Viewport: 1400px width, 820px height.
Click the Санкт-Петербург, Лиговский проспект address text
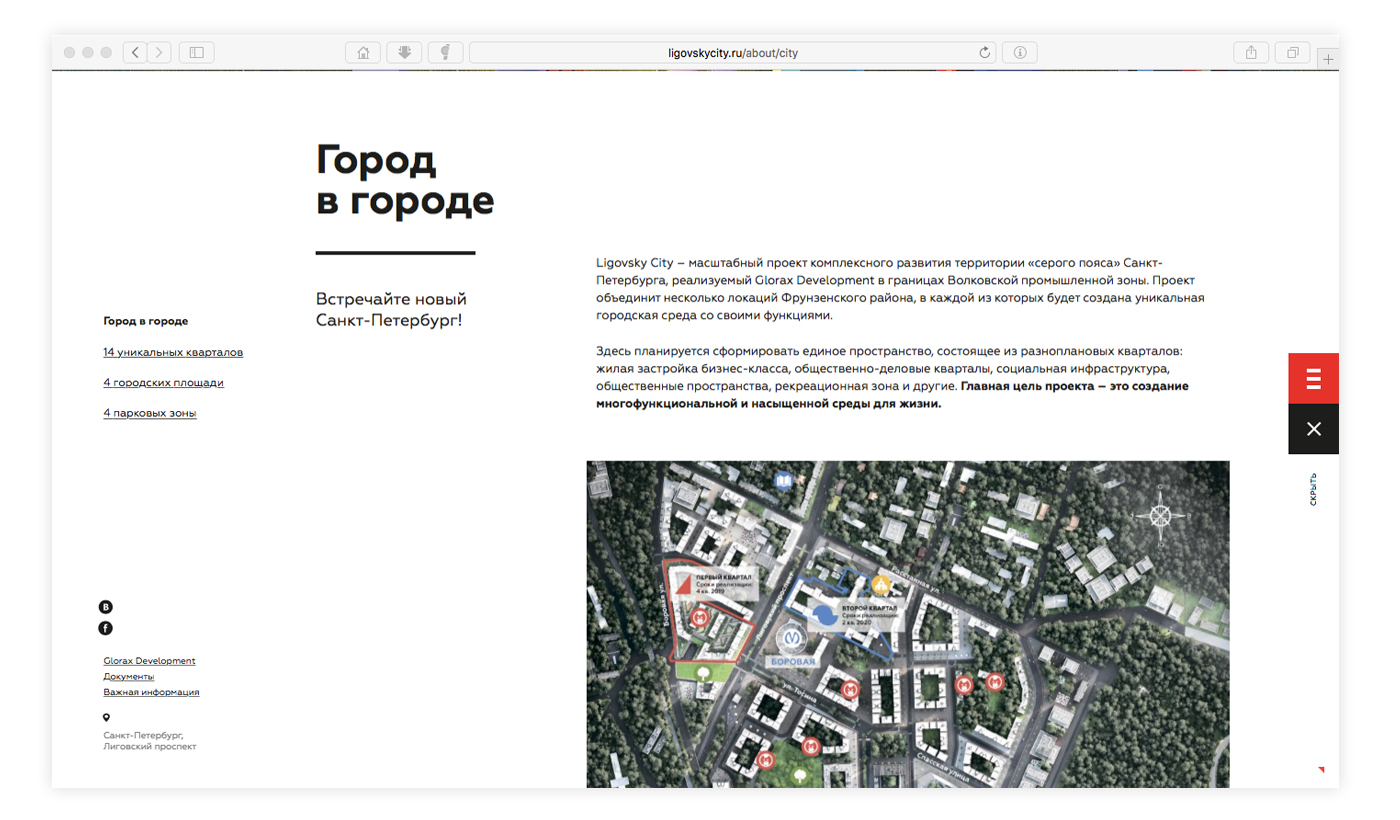click(x=150, y=741)
